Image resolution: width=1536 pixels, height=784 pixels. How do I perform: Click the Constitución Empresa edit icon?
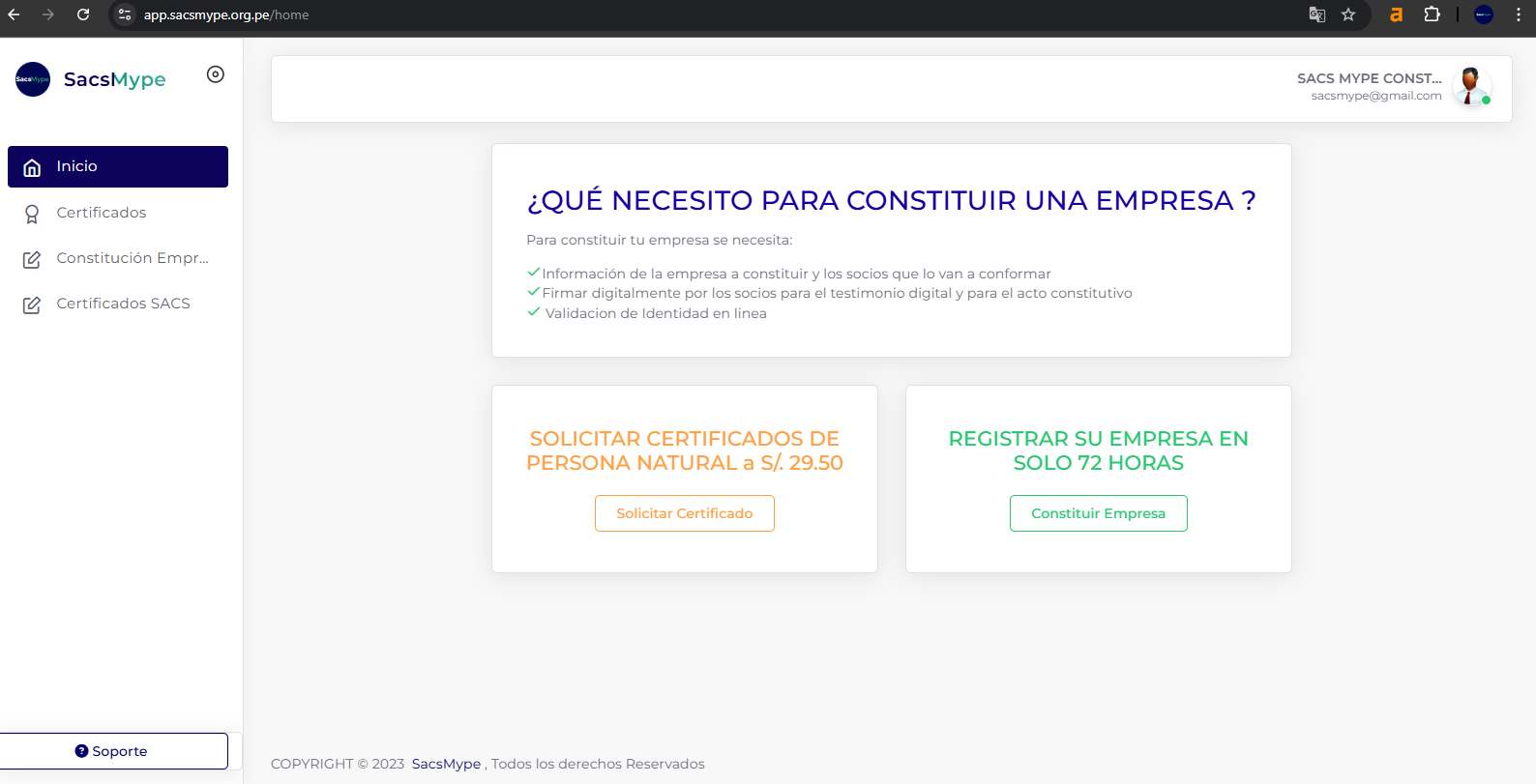32,259
